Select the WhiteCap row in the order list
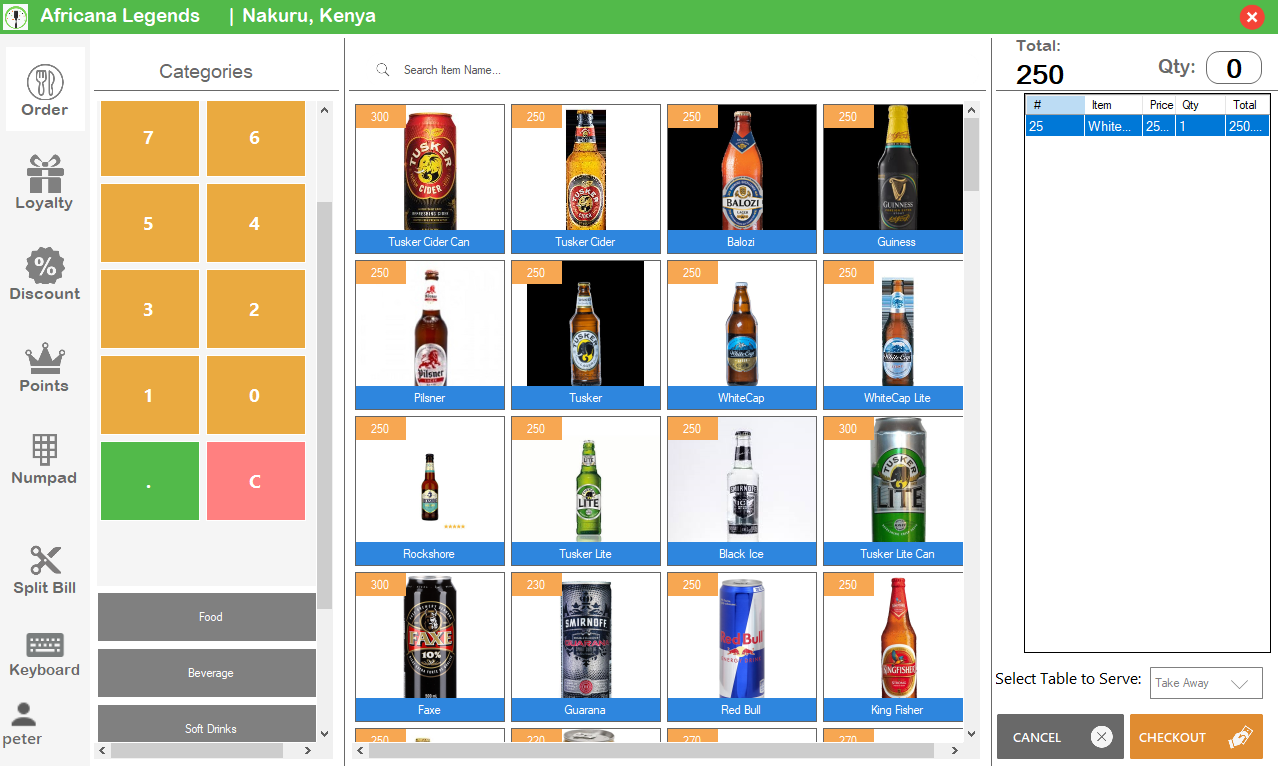 click(1145, 126)
